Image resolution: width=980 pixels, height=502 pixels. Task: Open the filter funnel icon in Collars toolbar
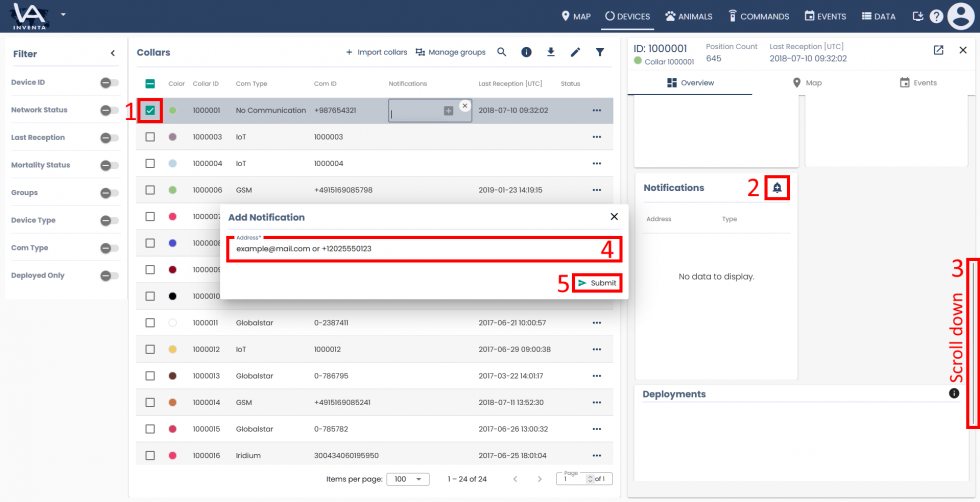pos(600,52)
